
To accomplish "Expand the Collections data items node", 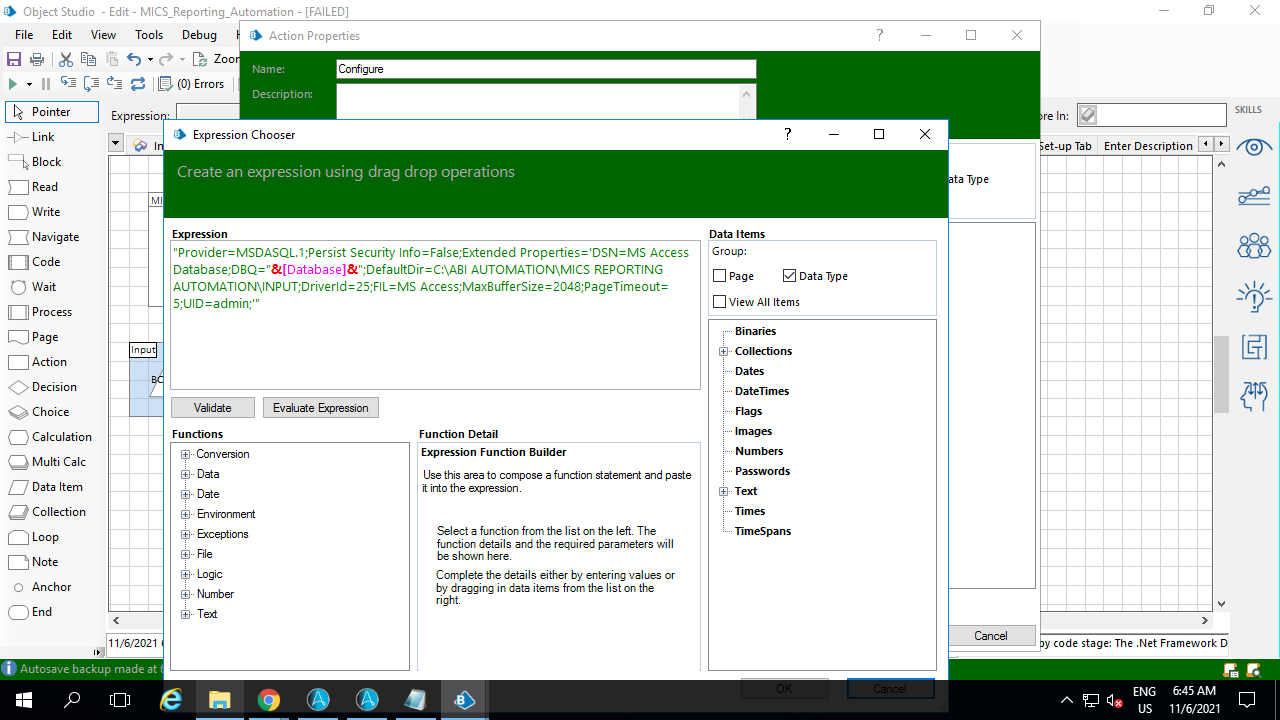I will click(x=723, y=351).
